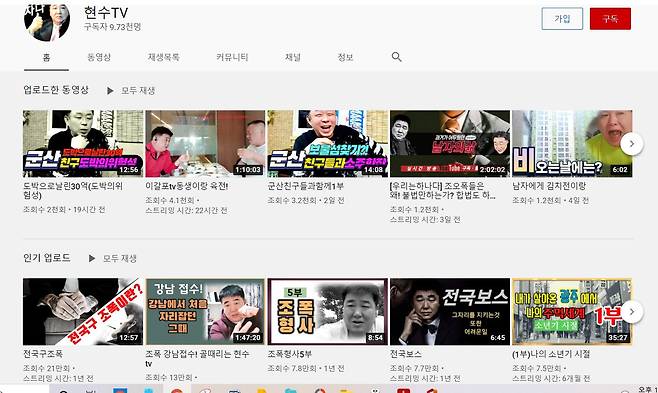Open the 동영상 tab
This screenshot has width=658, height=393.
(x=99, y=57)
